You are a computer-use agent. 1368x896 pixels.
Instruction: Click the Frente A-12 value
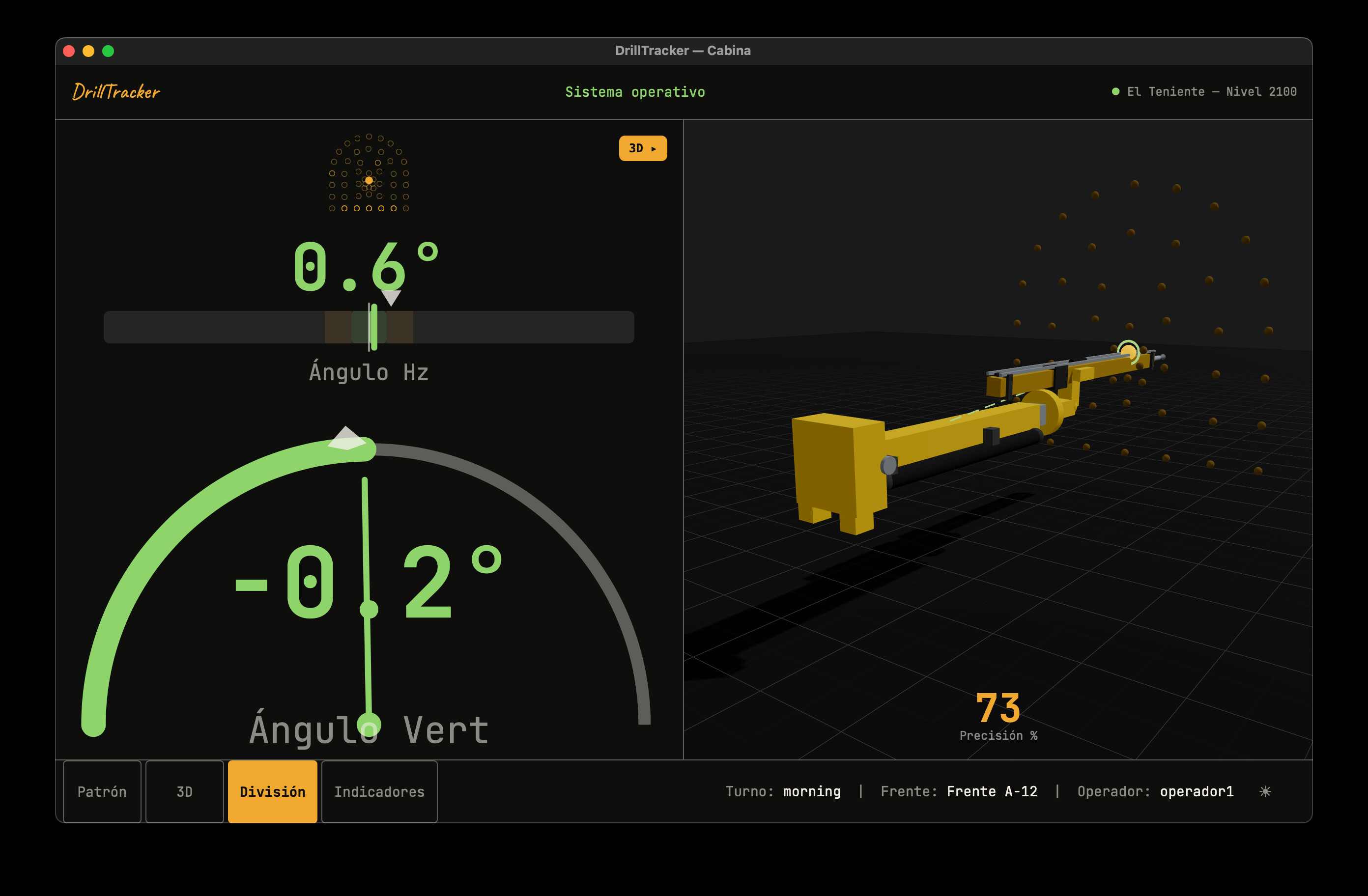tap(992, 791)
